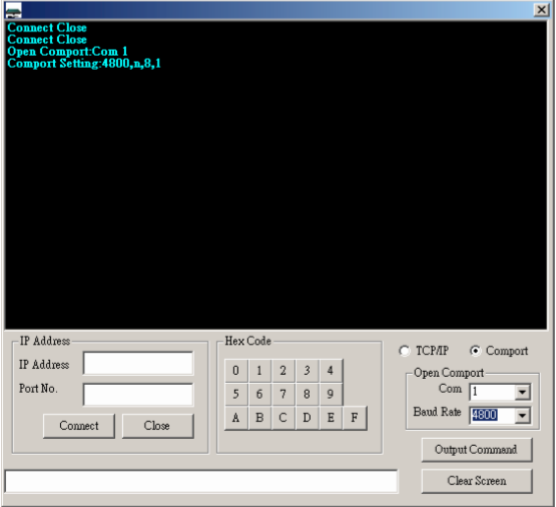Click hex code key 7
Screen dimensions: 556x507
point(283,394)
